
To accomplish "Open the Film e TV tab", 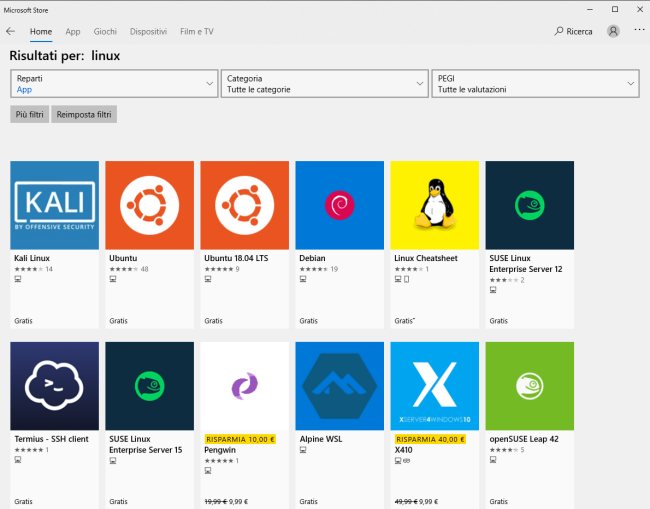I will point(196,31).
